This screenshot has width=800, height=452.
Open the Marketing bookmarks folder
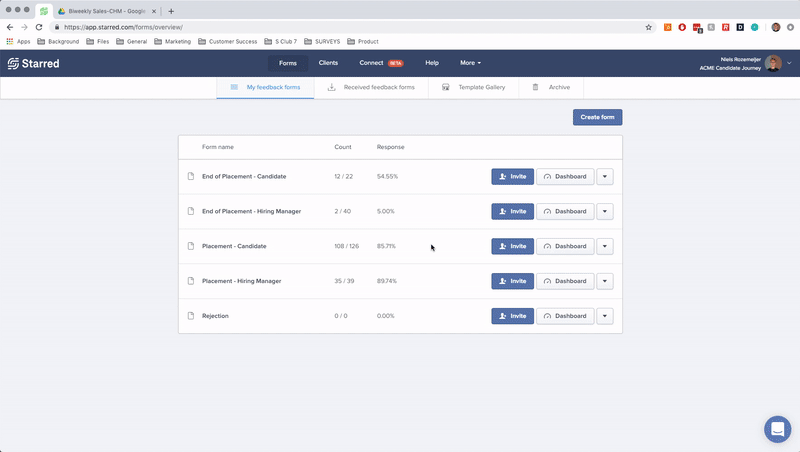172,41
